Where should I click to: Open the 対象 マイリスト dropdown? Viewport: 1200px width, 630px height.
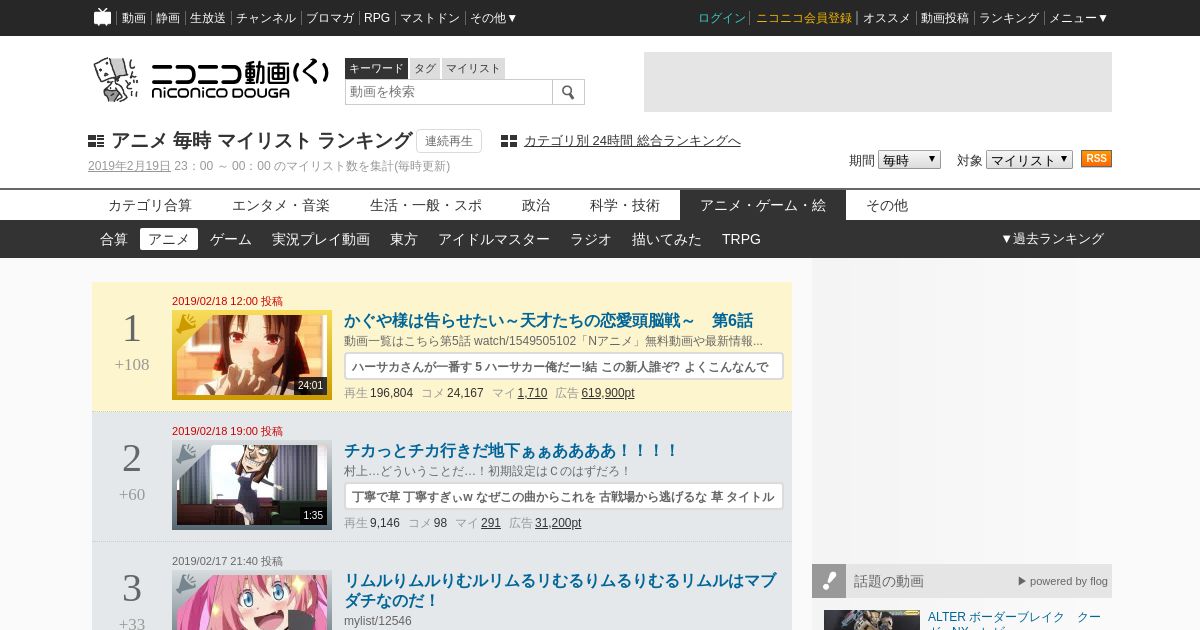tap(1028, 160)
